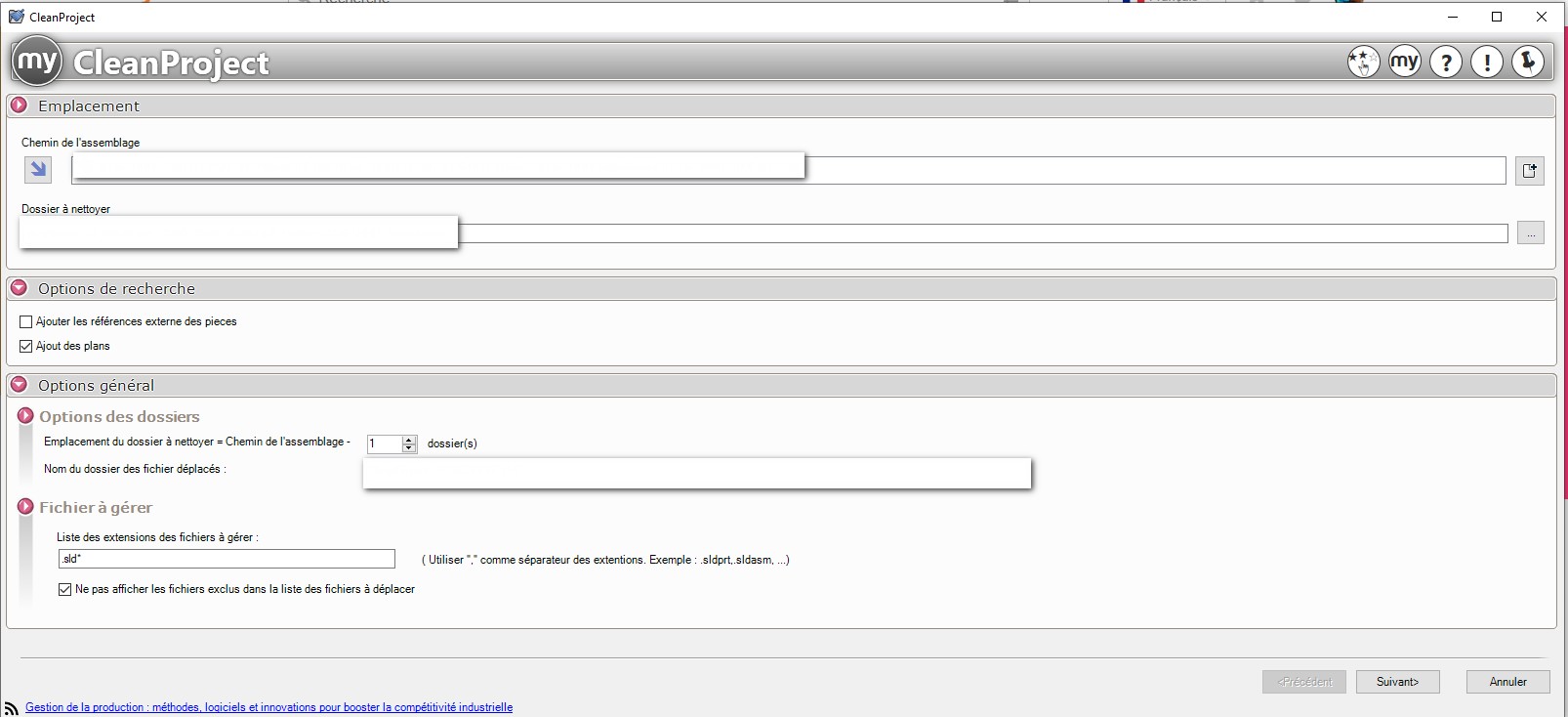The height and width of the screenshot is (717, 1568).
Task: Maximize the CleanProject window
Action: (x=1497, y=17)
